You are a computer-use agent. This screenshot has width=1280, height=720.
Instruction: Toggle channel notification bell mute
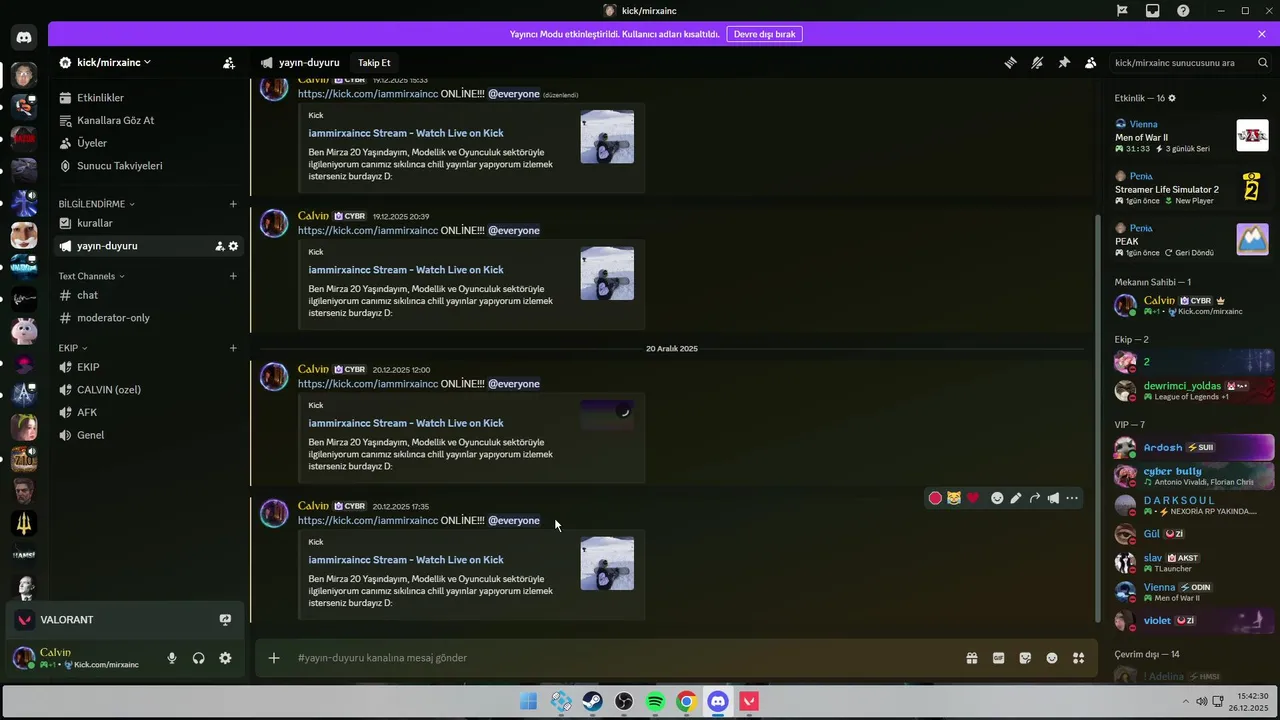[x=1037, y=62]
